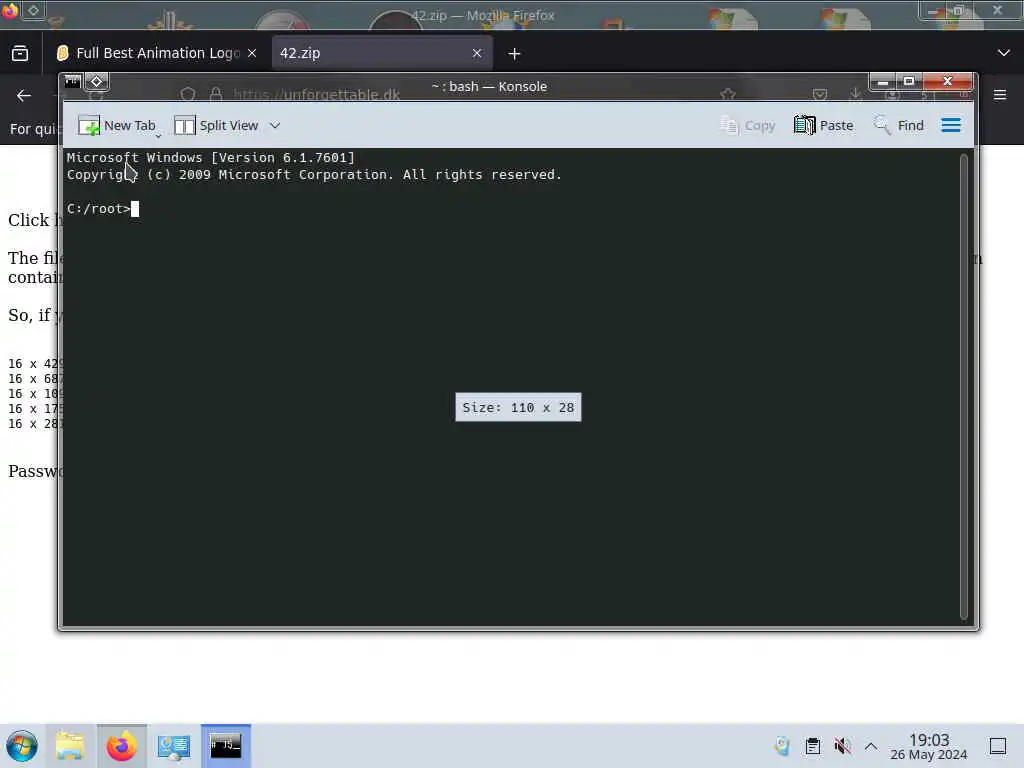1024x768 pixels.
Task: Close the Full Best Animation Logo tab
Action: click(252, 53)
